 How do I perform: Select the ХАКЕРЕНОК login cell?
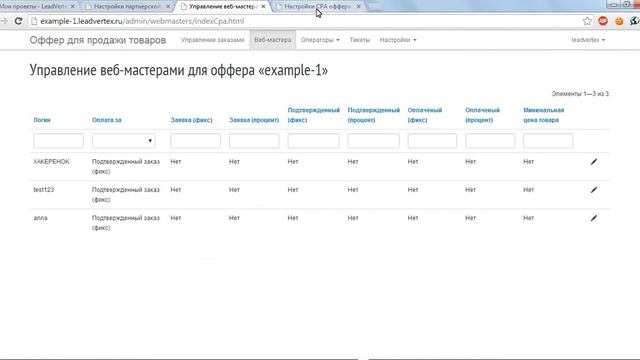(x=51, y=162)
